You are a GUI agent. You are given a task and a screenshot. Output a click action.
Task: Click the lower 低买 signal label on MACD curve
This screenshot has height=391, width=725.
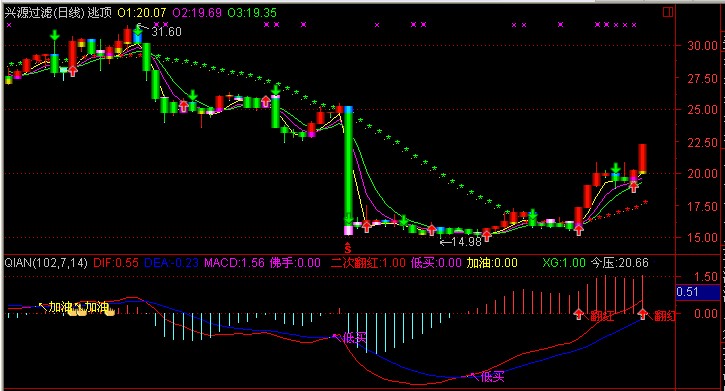click(492, 377)
